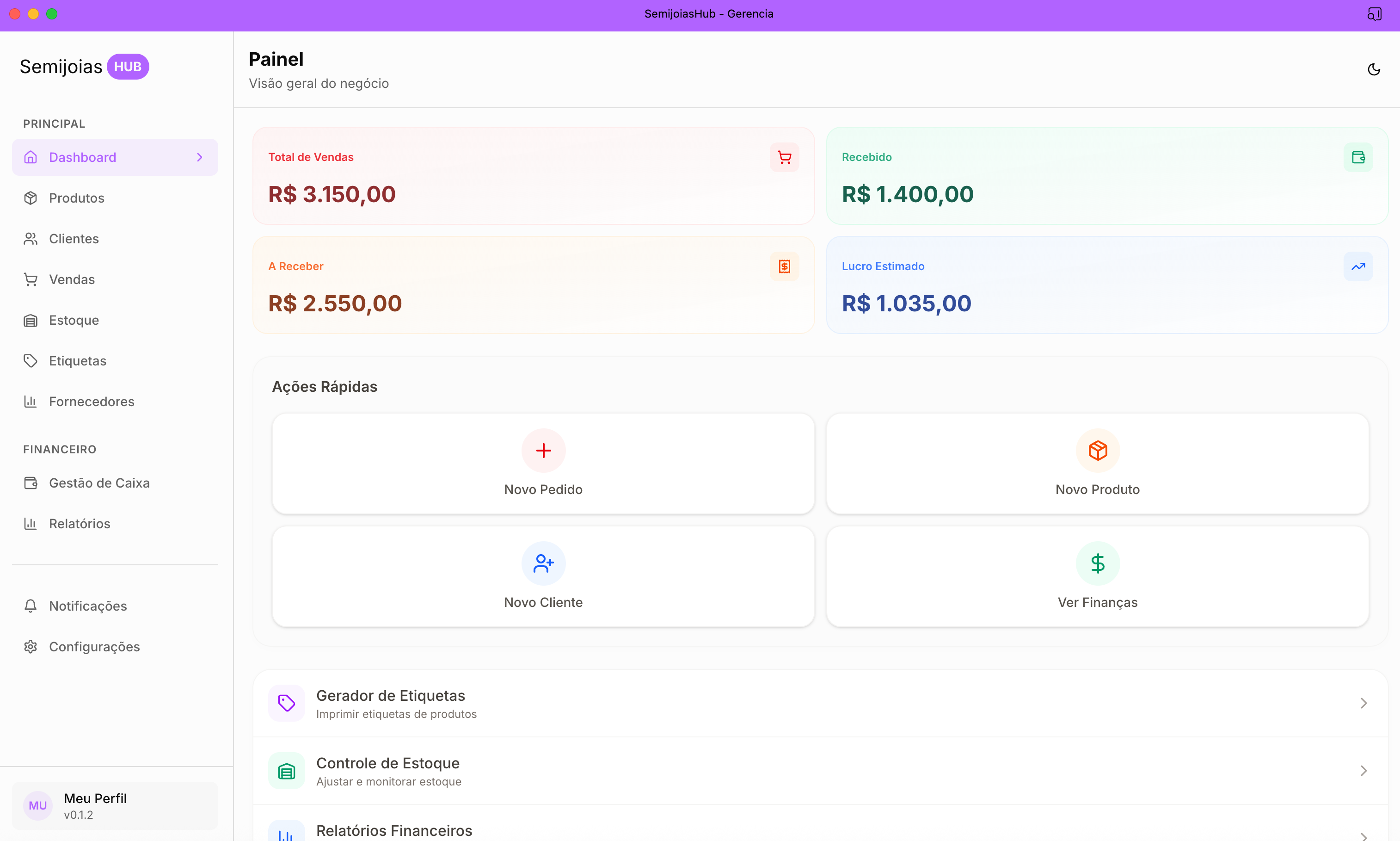Expand the Dashboard item chevron
This screenshot has height=841, width=1400.
(199, 157)
